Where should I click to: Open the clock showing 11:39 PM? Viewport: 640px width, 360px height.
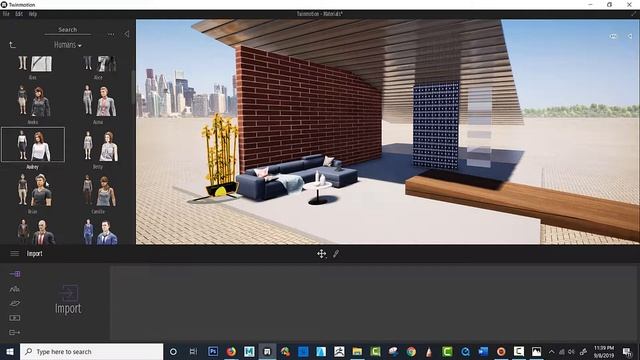point(604,351)
